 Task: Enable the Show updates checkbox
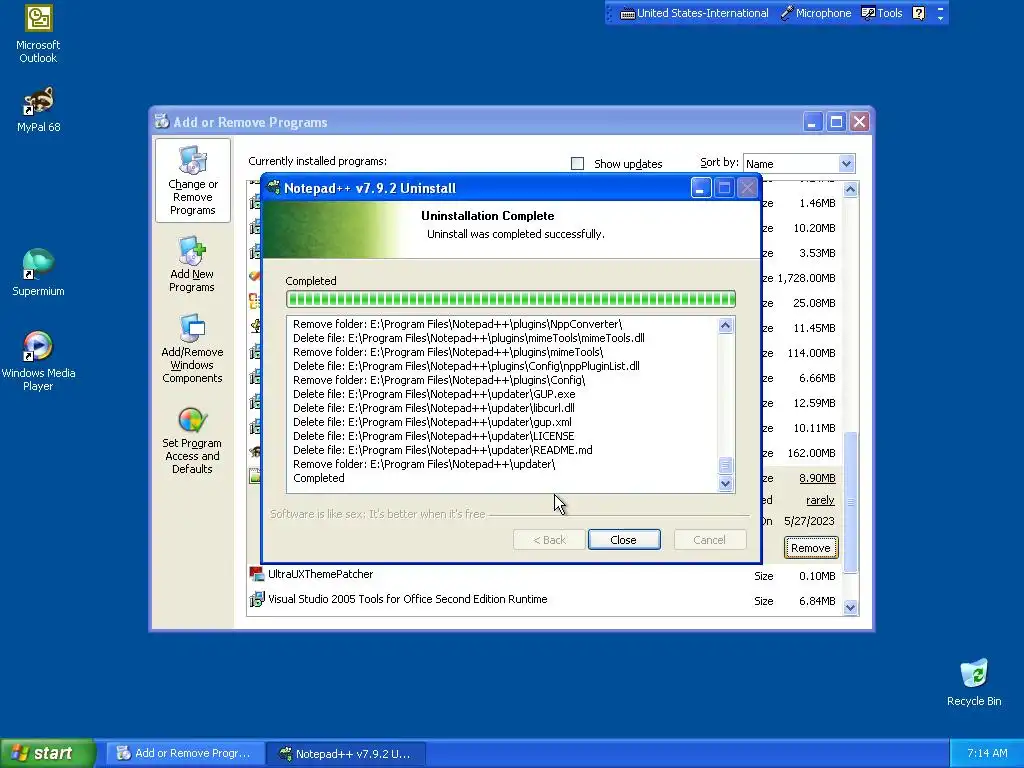(x=577, y=163)
